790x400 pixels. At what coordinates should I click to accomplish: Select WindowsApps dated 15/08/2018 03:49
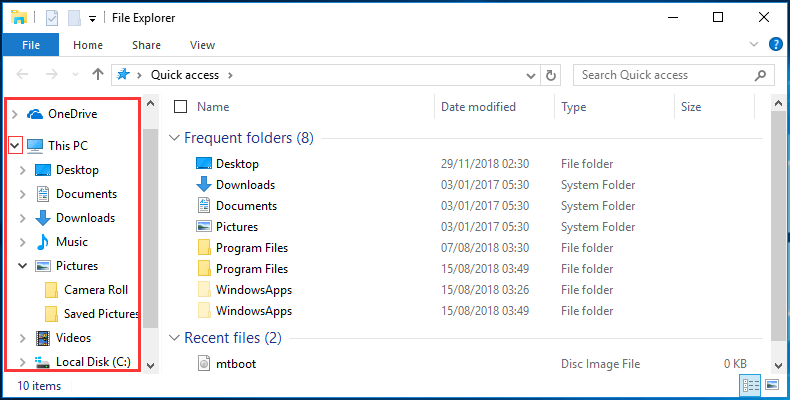point(254,311)
